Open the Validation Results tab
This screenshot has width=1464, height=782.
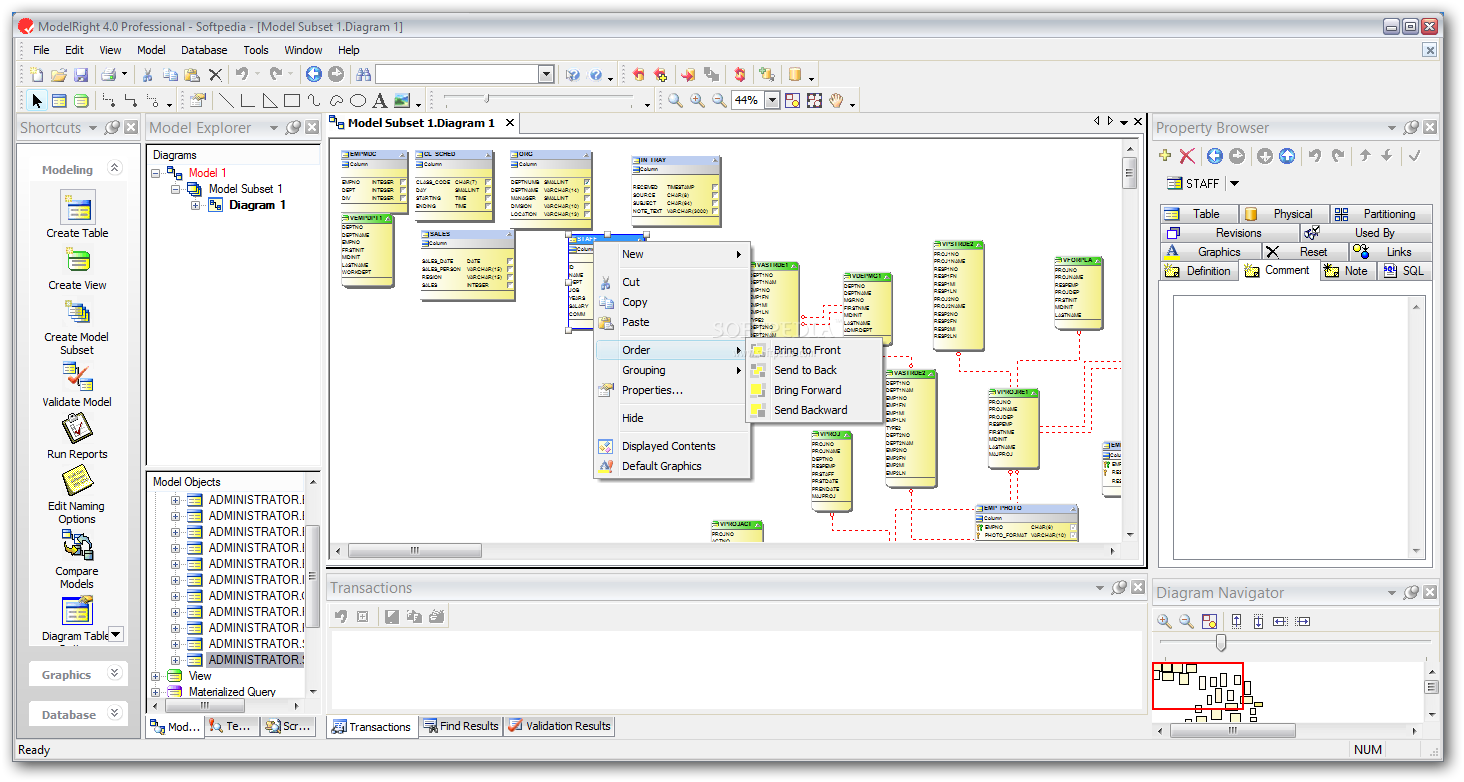(560, 726)
